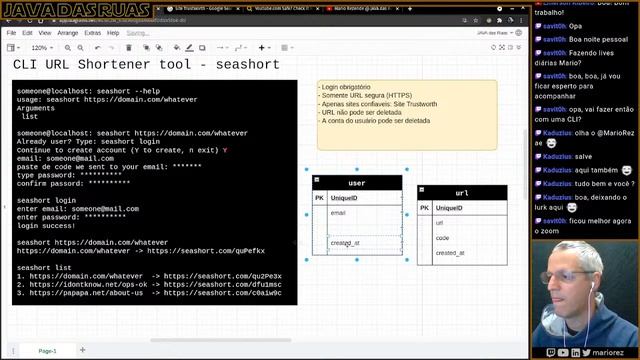640x360 pixels.
Task: Select the email row in user table
Action: (x=357, y=213)
